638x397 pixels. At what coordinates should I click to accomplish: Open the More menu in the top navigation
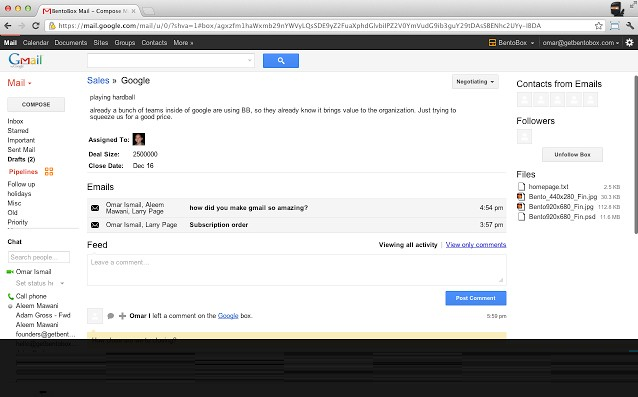point(183,43)
